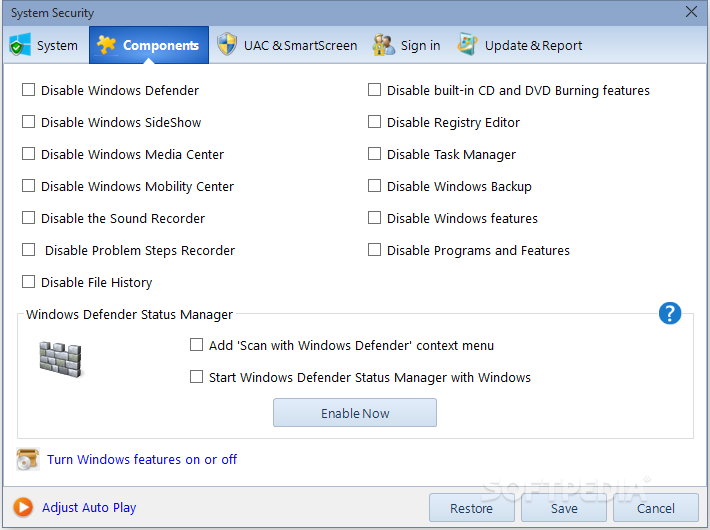
Task: Tick Disable Problem Steps Recorder
Action: click(x=29, y=250)
